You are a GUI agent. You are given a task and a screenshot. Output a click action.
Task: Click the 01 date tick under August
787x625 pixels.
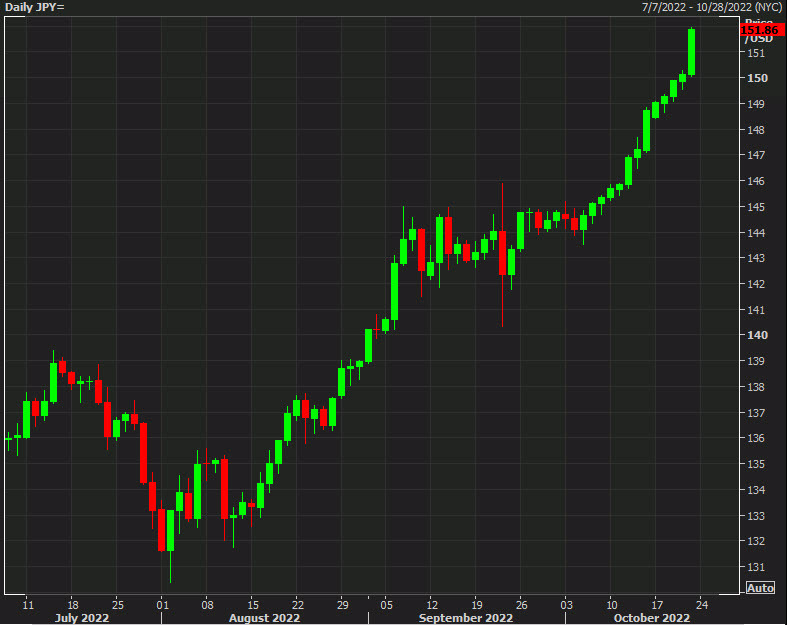tap(162, 604)
